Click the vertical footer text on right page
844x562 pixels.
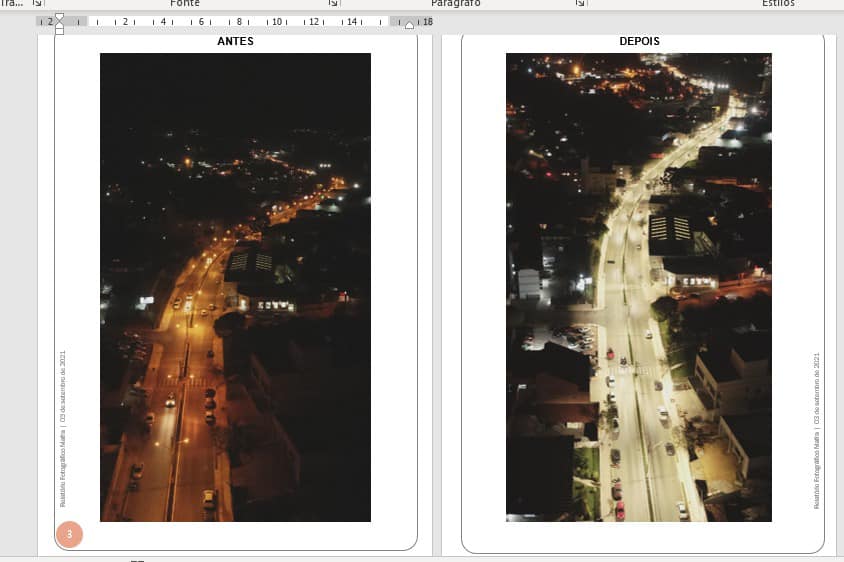[x=816, y=430]
